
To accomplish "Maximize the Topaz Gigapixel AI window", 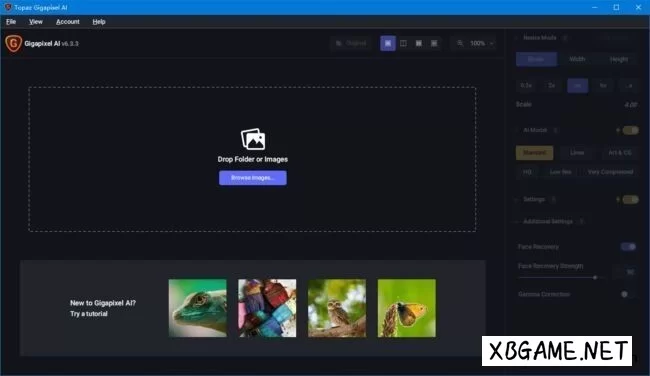I will tap(616, 7).
